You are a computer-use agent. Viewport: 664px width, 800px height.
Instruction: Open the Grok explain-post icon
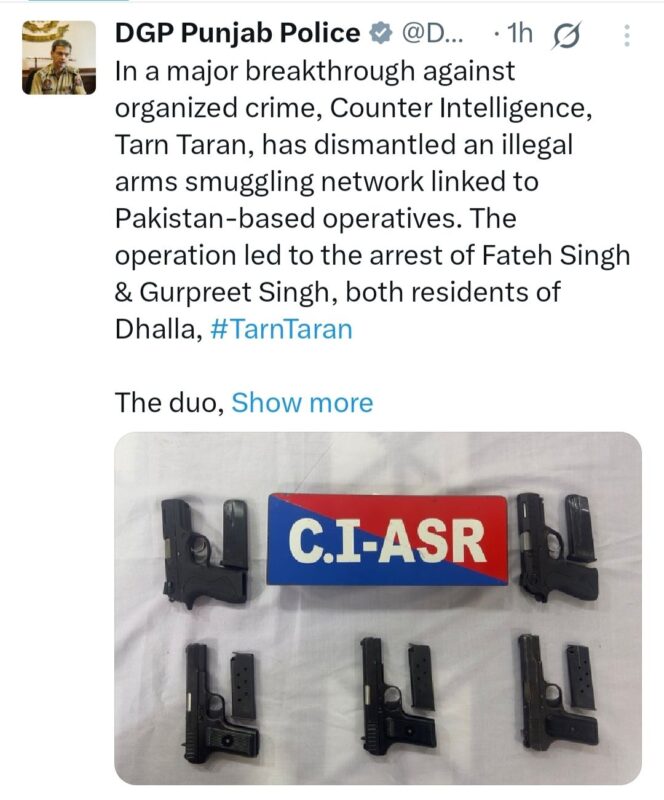(x=565, y=36)
